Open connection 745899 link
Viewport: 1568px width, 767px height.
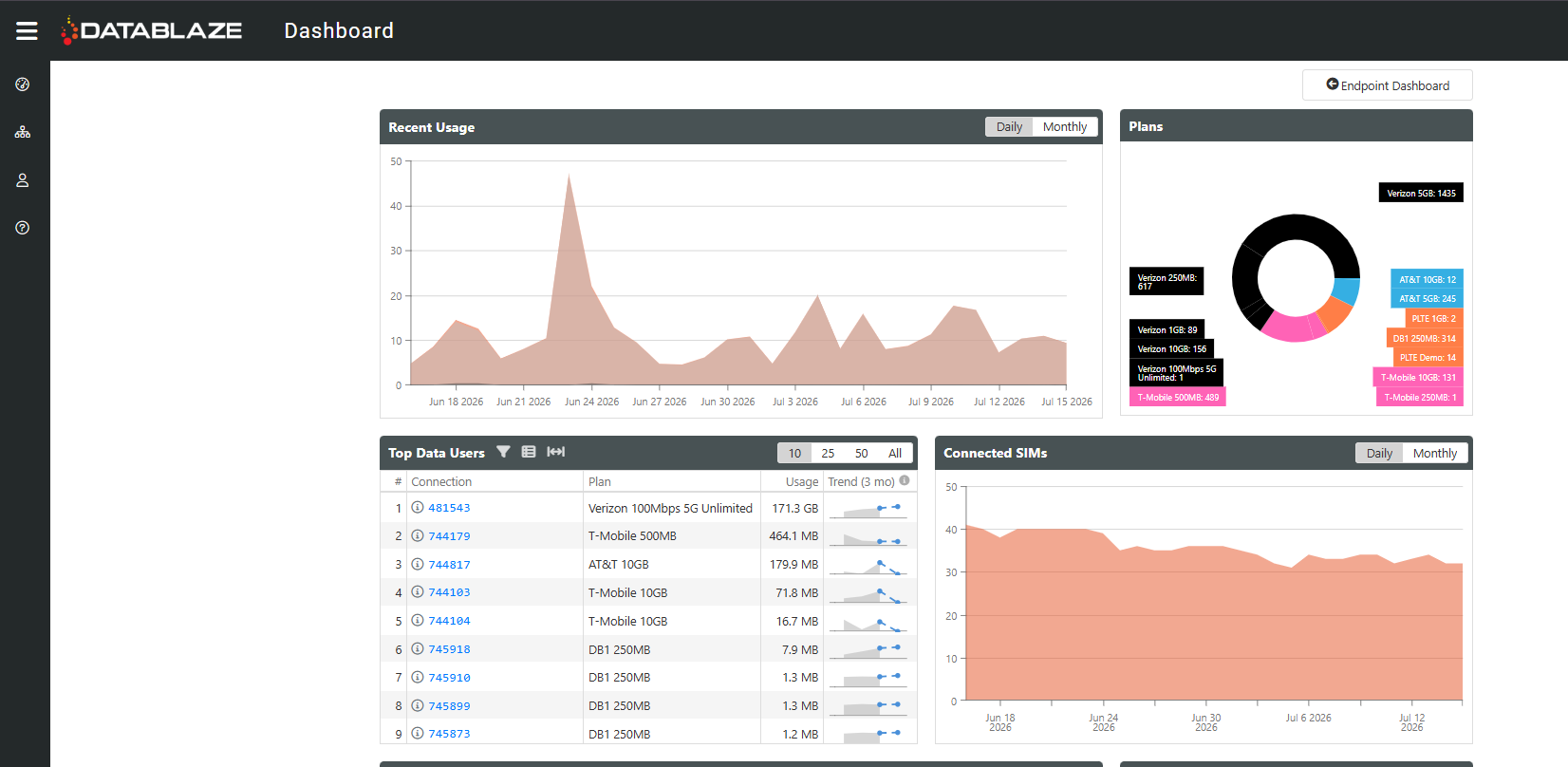449,706
